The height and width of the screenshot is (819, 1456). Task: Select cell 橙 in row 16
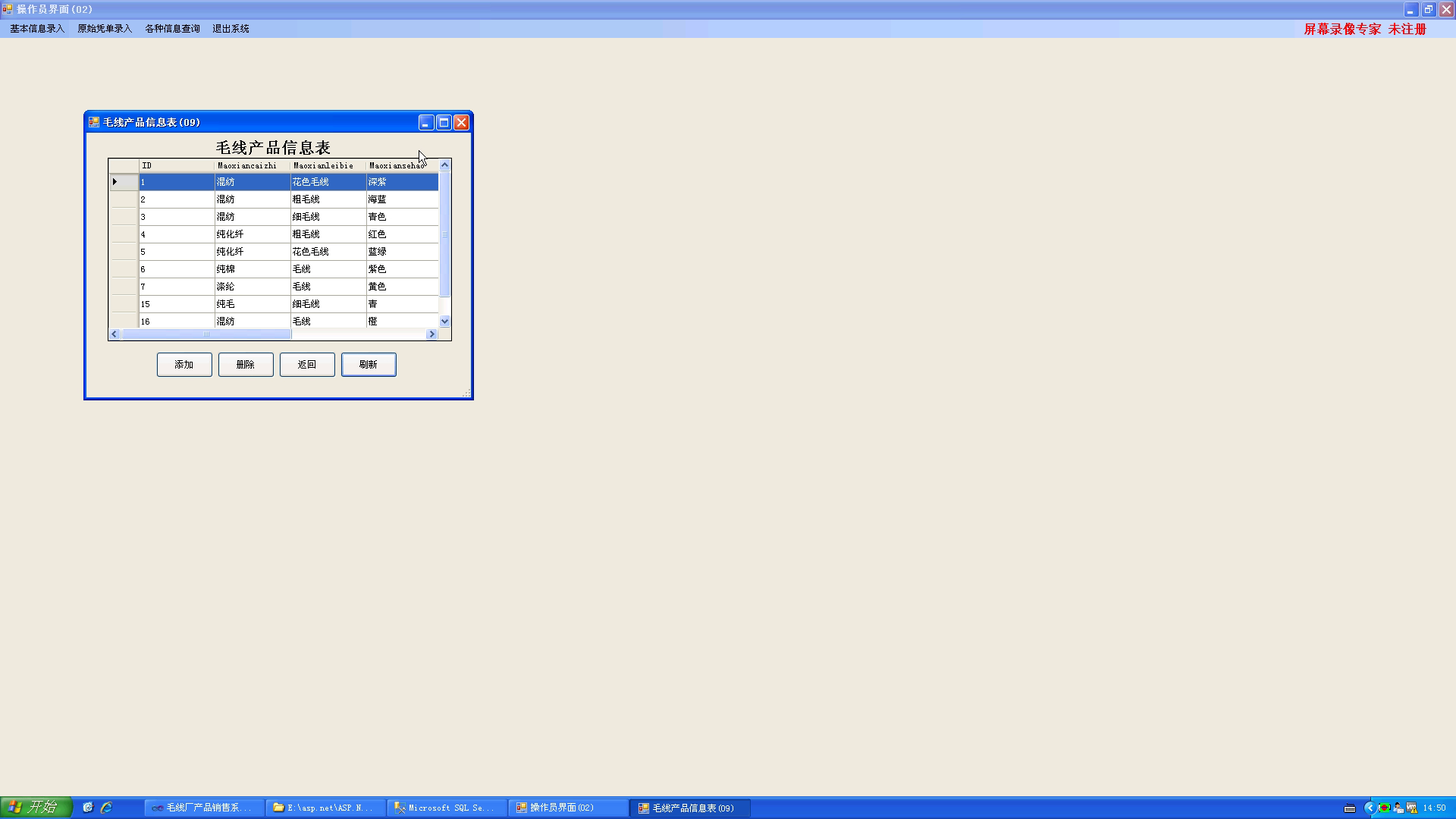click(x=403, y=321)
